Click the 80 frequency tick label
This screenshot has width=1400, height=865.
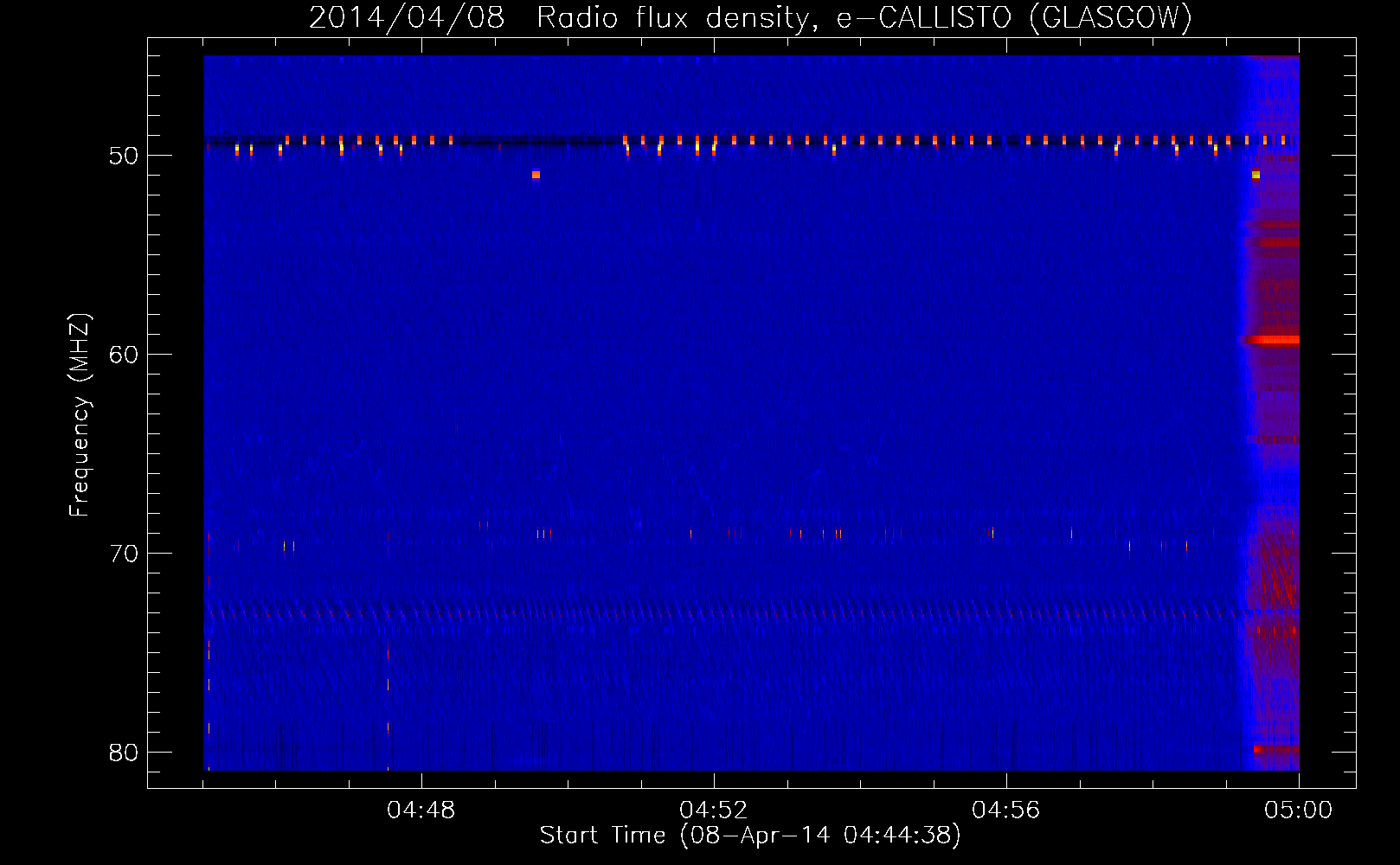[x=124, y=753]
